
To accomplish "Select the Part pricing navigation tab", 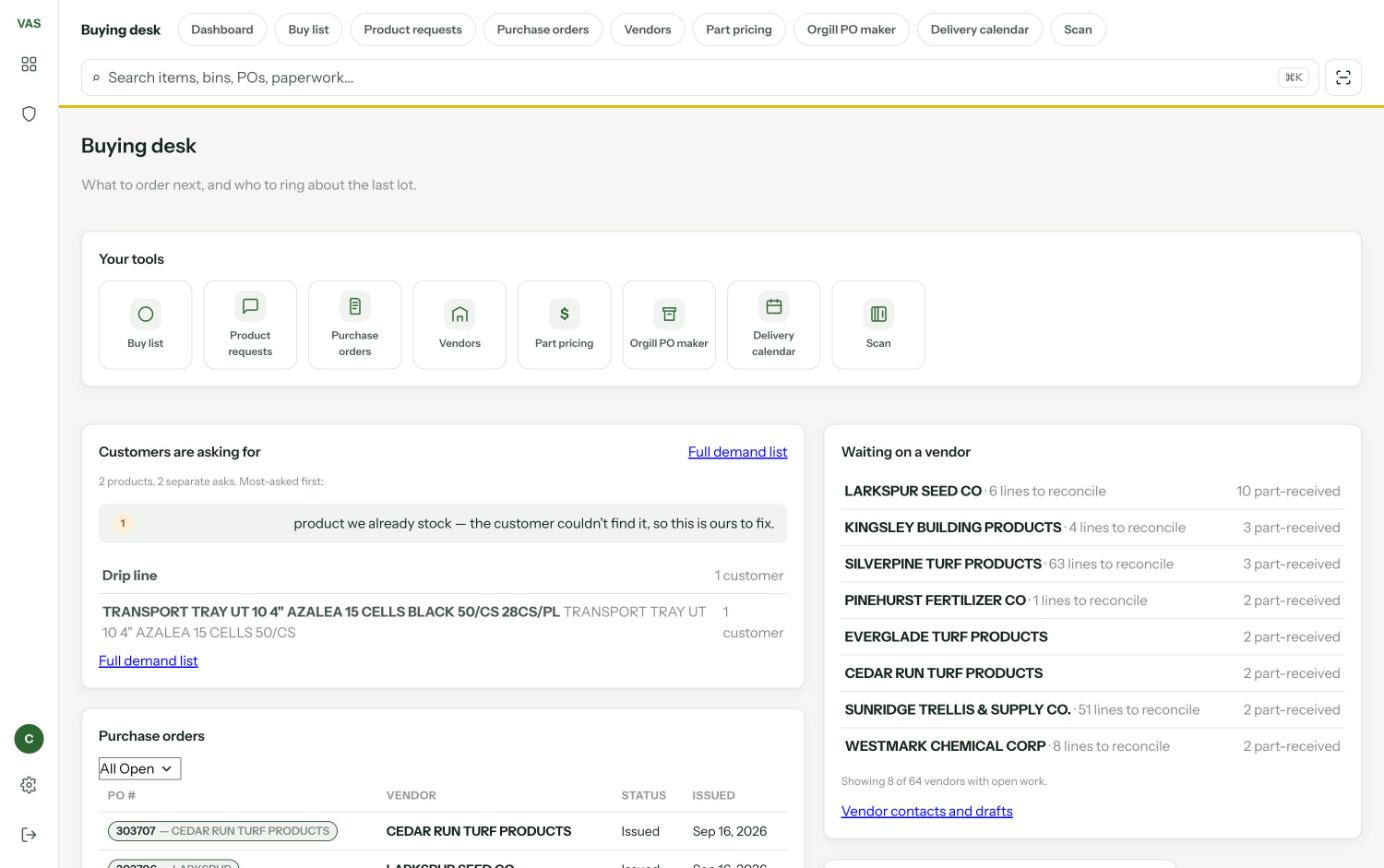I will pos(739,30).
